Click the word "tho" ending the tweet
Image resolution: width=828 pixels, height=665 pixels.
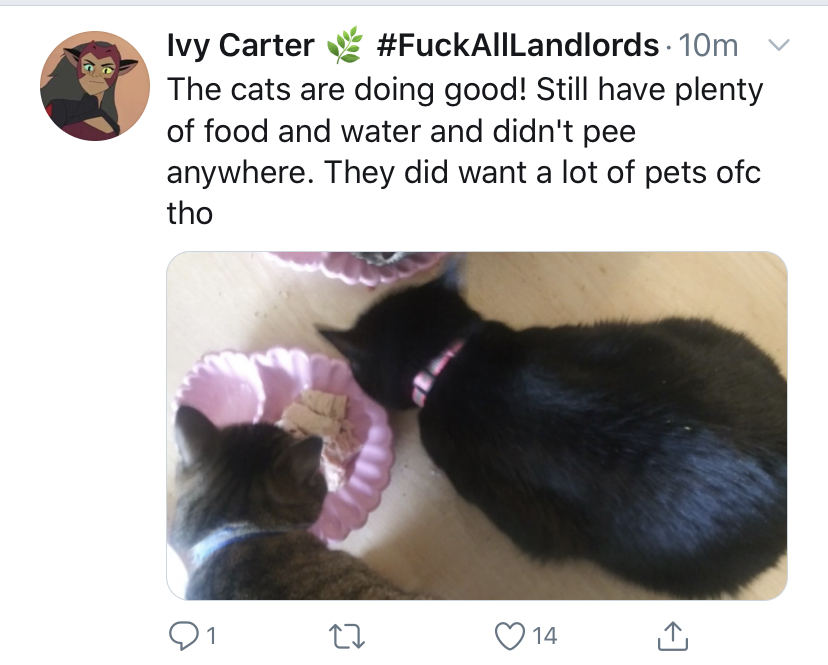[190, 214]
